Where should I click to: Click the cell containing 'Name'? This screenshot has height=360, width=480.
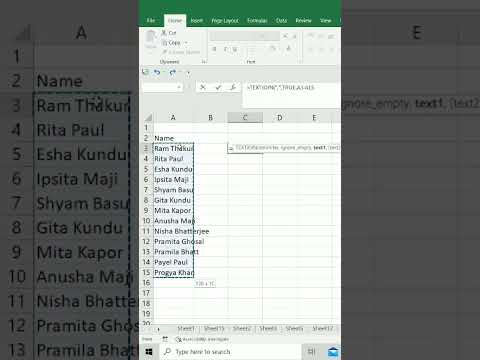pos(173,138)
